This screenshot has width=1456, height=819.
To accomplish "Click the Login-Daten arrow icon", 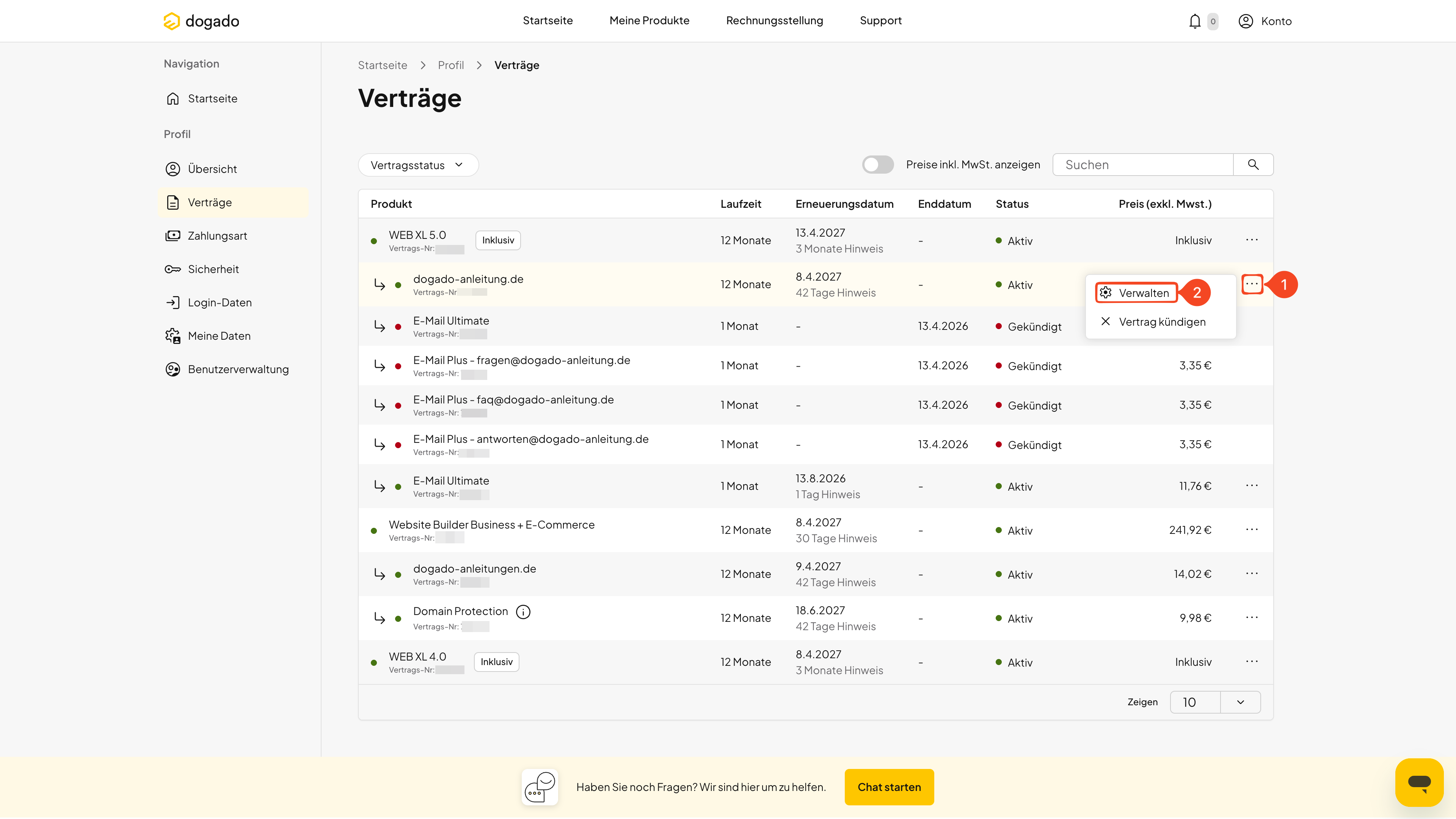I will pyautogui.click(x=173, y=303).
